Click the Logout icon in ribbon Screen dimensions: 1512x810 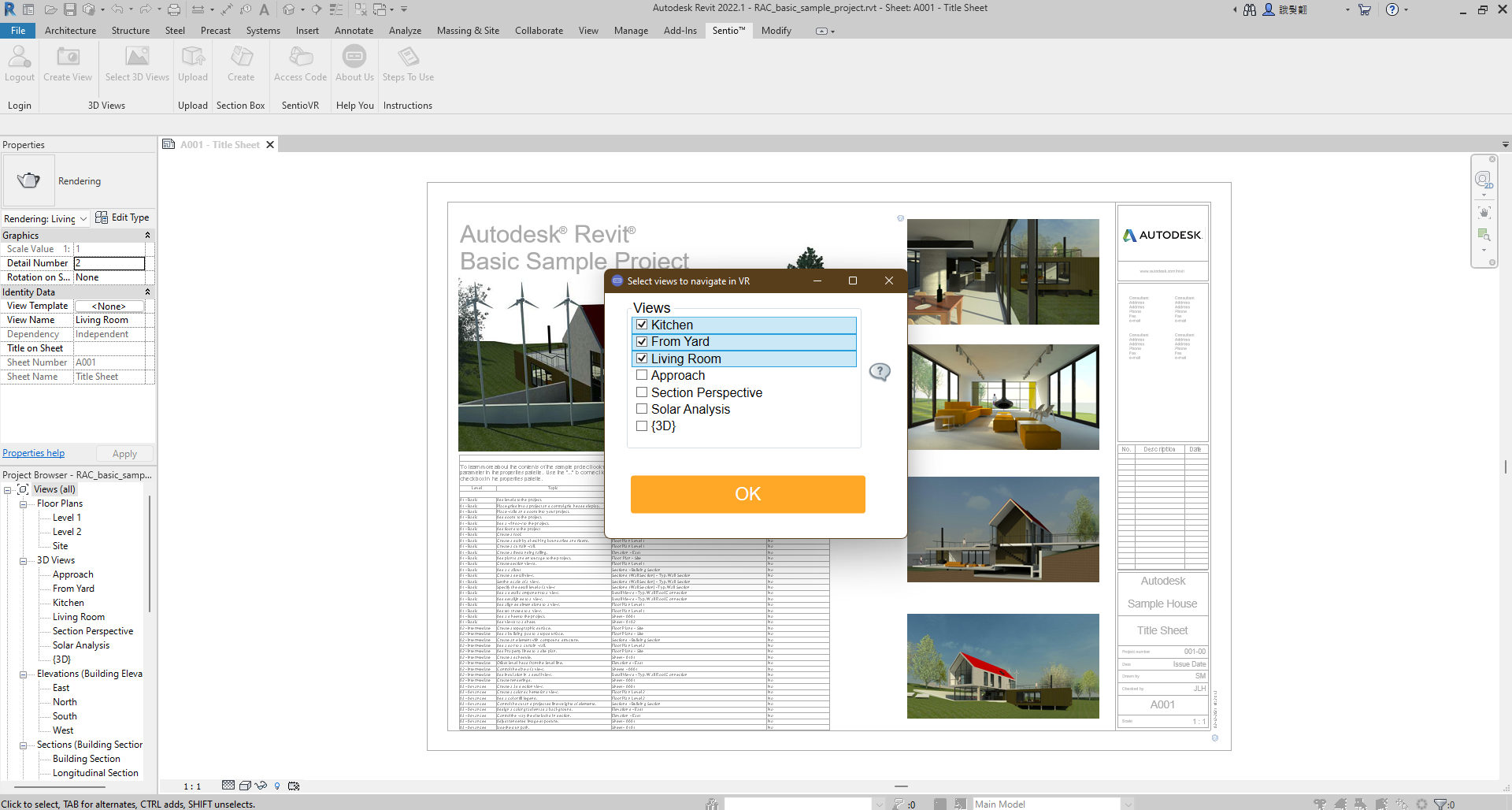(x=20, y=58)
